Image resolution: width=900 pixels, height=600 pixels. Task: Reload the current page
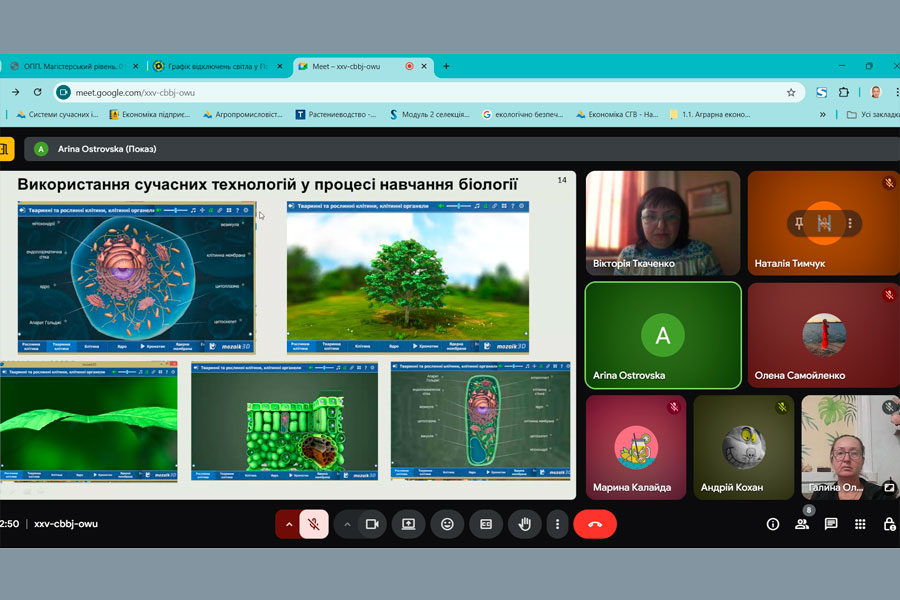[37, 92]
